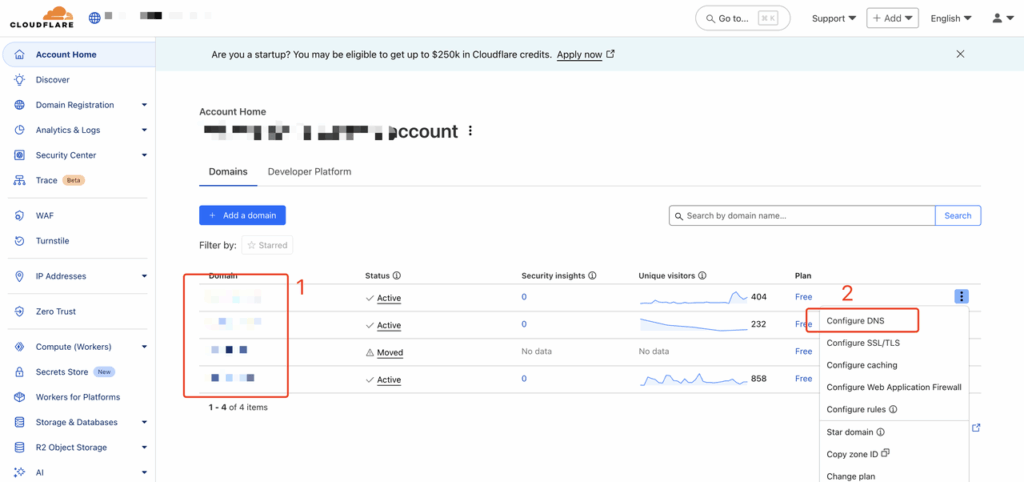Screen dimensions: 1024x482
Task: Toggle the Starred filter
Action: pyautogui.click(x=267, y=246)
